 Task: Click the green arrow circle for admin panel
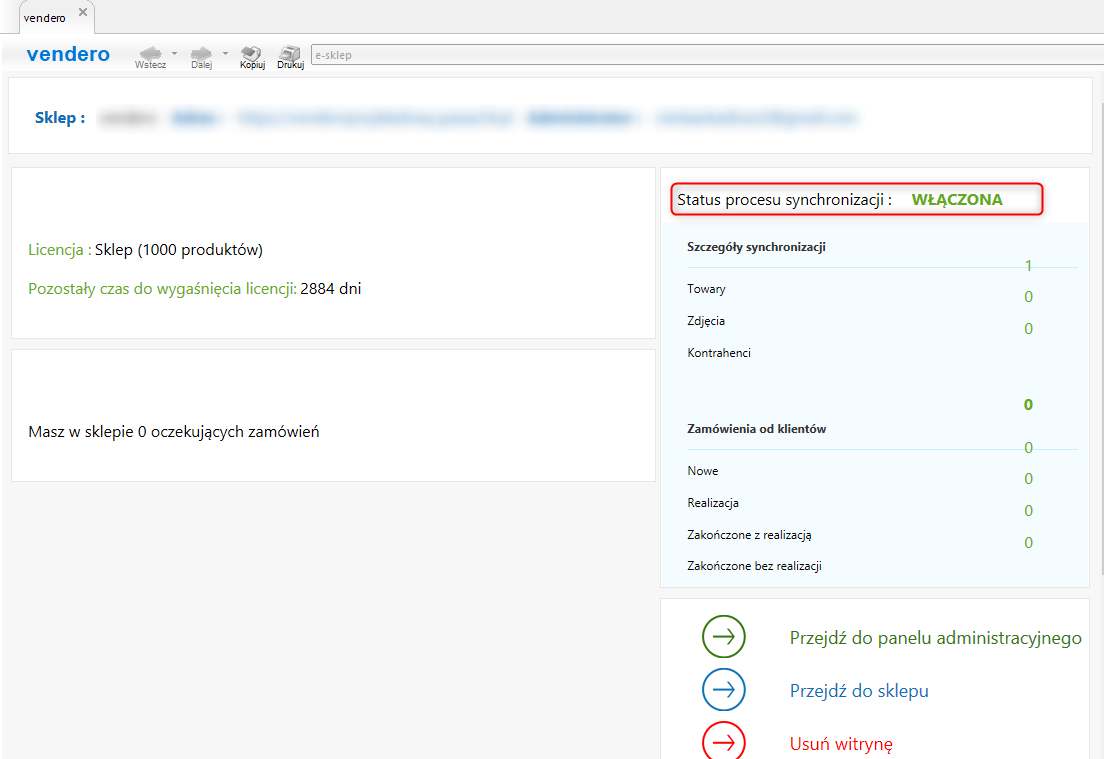coord(723,636)
